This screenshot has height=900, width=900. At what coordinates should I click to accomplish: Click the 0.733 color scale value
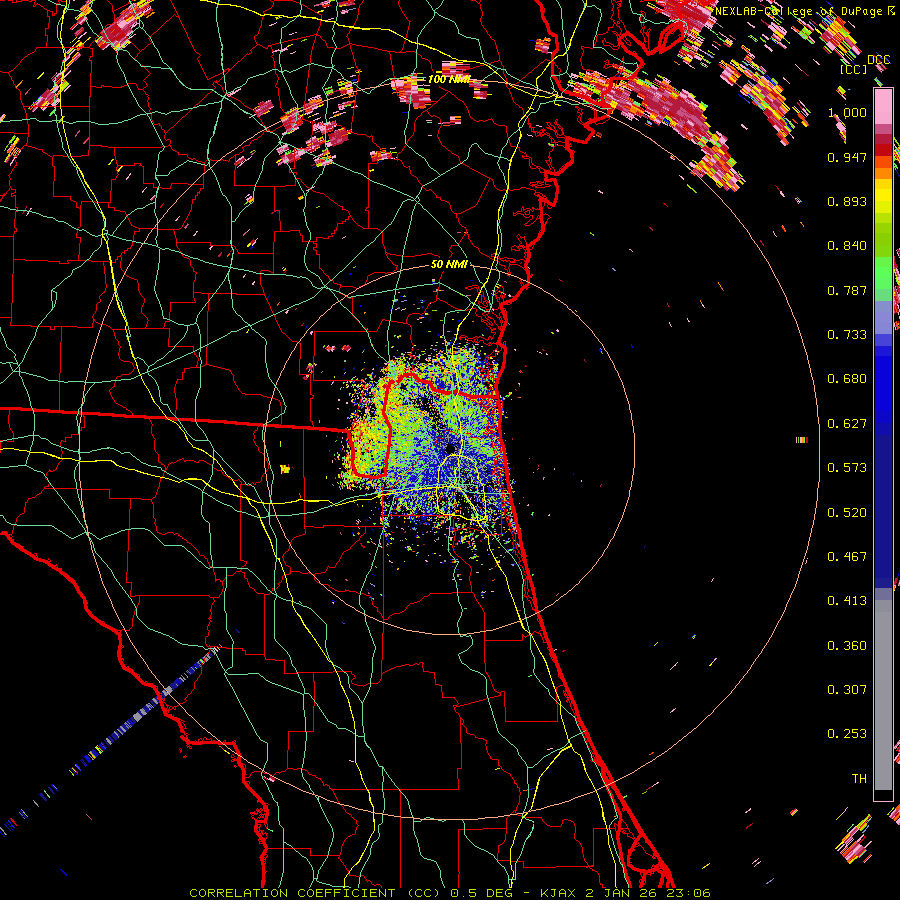[x=847, y=335]
